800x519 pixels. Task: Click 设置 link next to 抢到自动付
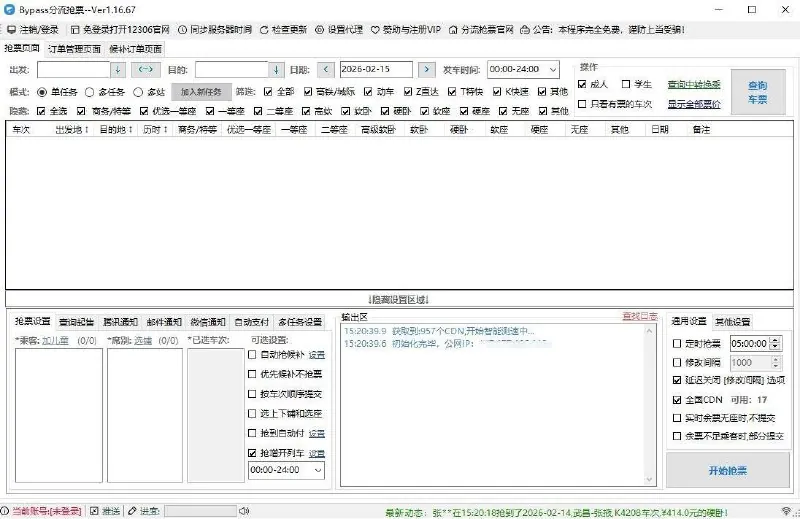pos(317,433)
